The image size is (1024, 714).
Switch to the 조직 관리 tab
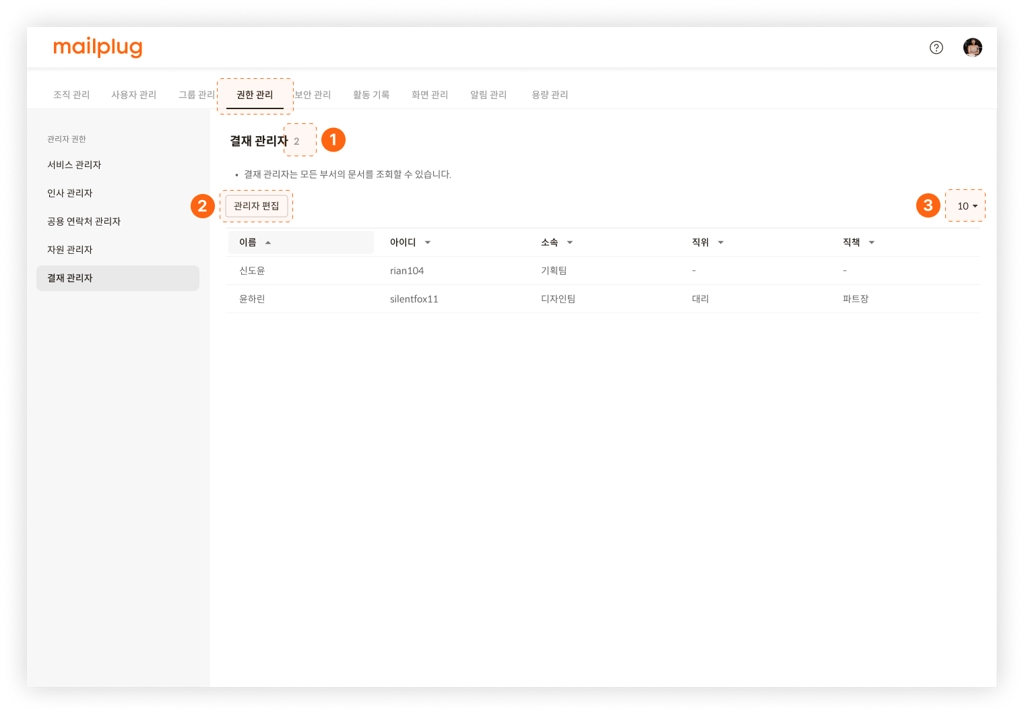coord(71,95)
